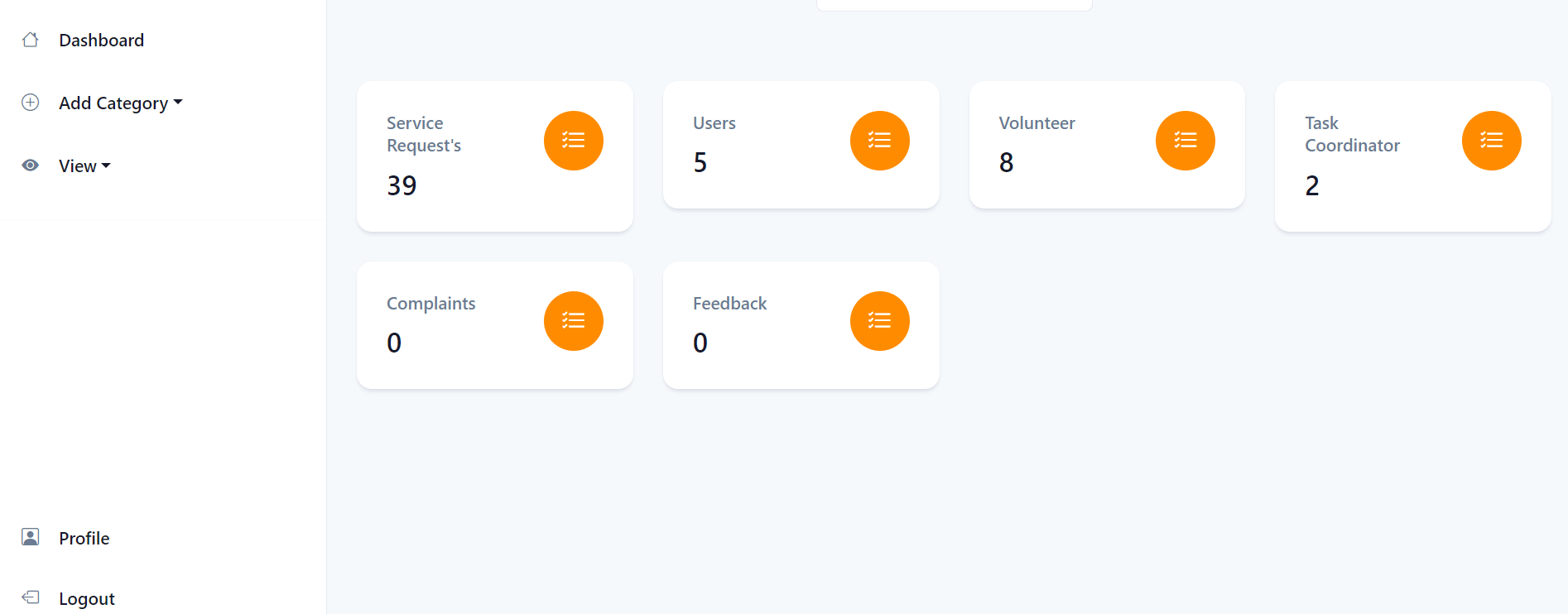Viewport: 1568px width, 614px height.
Task: Open the Service Request's count of 39
Action: tap(402, 186)
